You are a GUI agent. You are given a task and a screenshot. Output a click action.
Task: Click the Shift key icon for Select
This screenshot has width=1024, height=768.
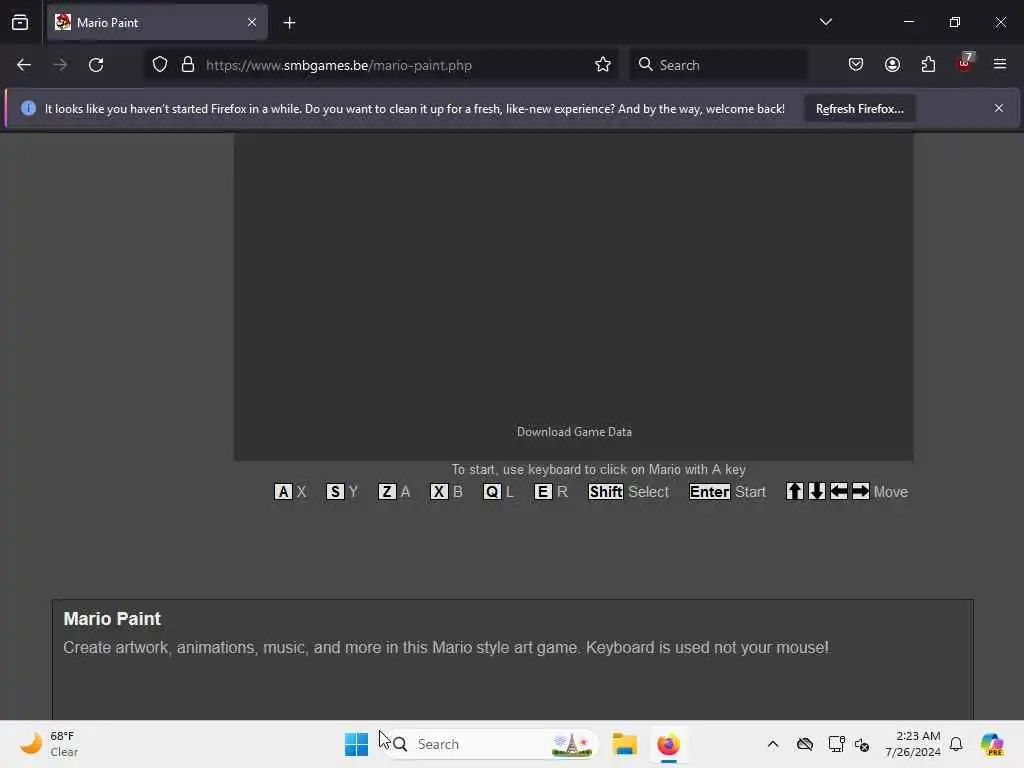[606, 492]
